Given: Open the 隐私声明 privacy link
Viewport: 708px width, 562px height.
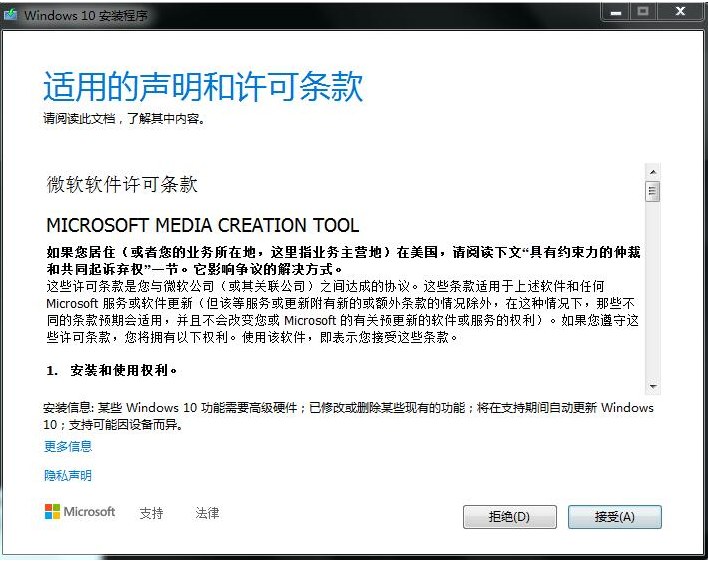Looking at the screenshot, I should coord(68,475).
